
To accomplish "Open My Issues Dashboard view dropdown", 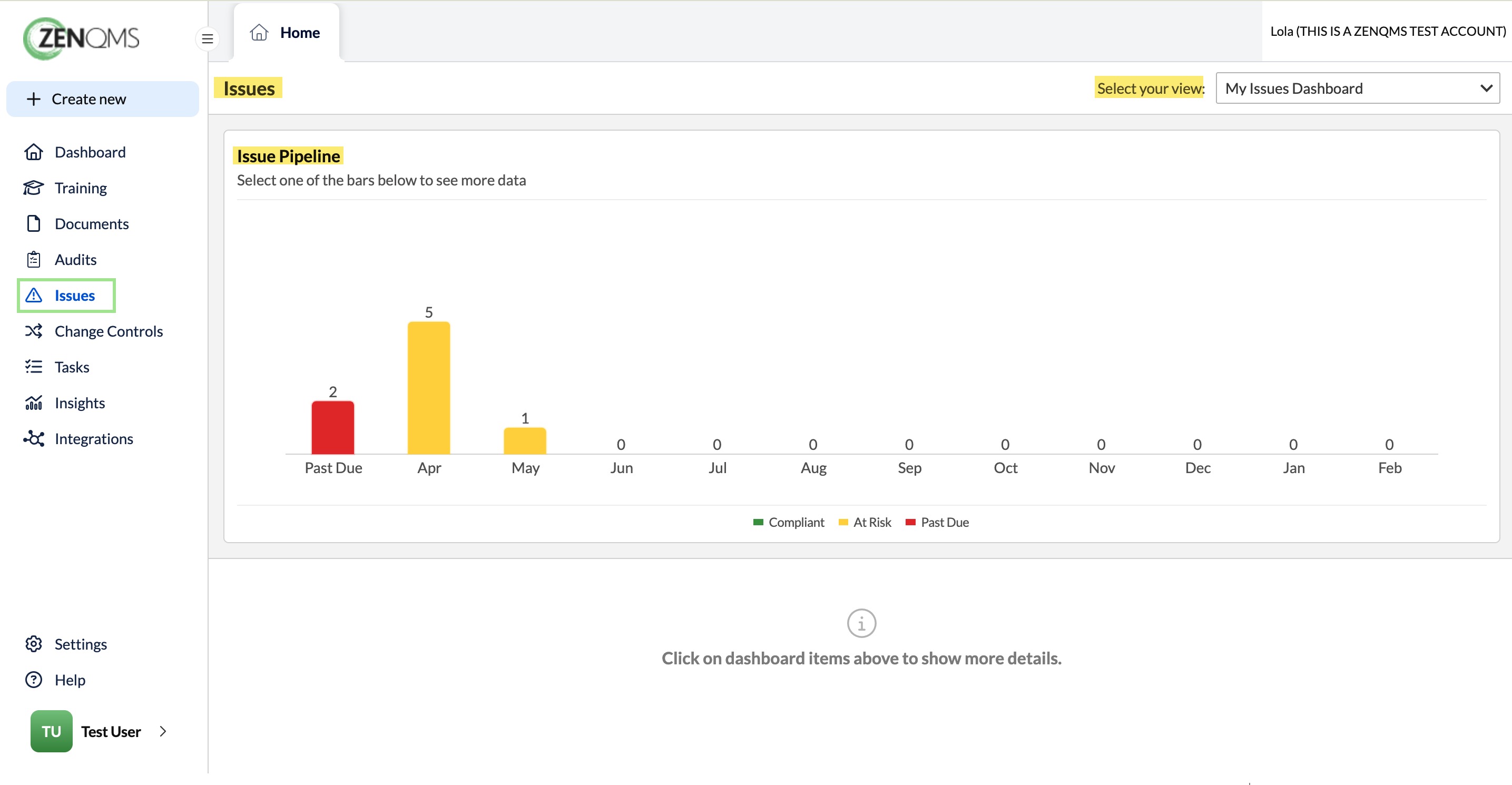I will tap(1358, 88).
